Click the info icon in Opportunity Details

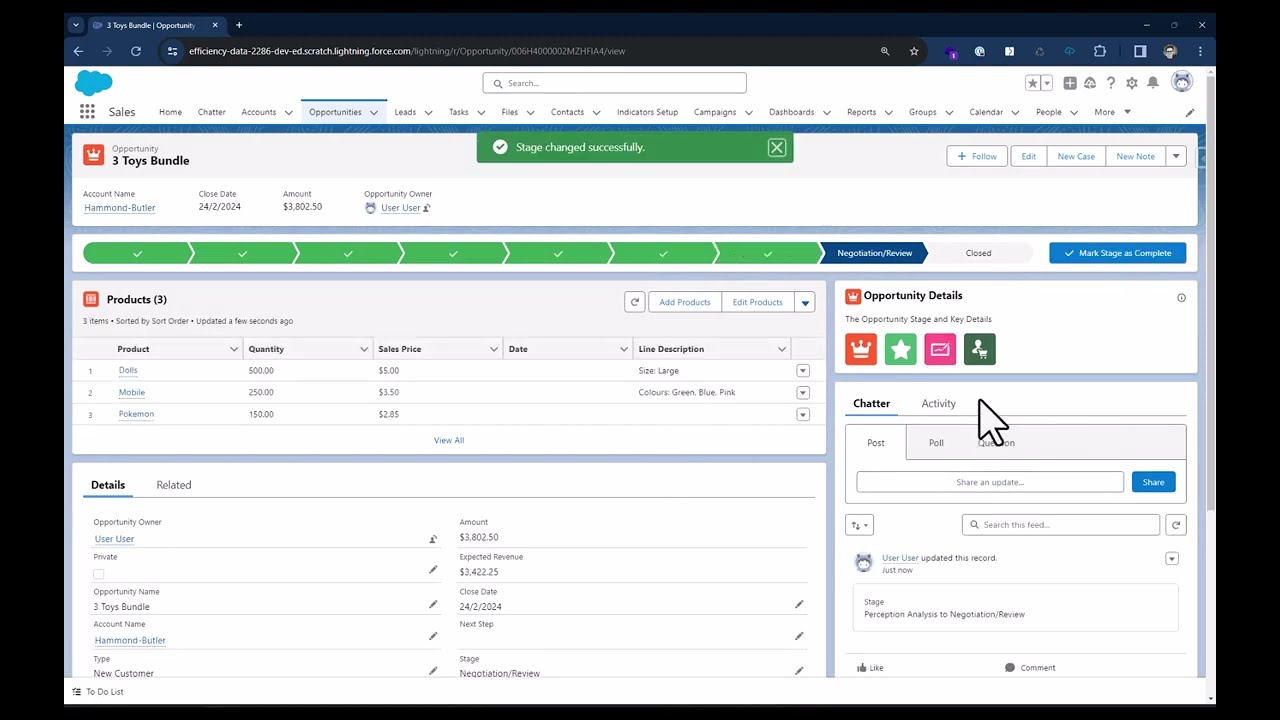(1181, 298)
